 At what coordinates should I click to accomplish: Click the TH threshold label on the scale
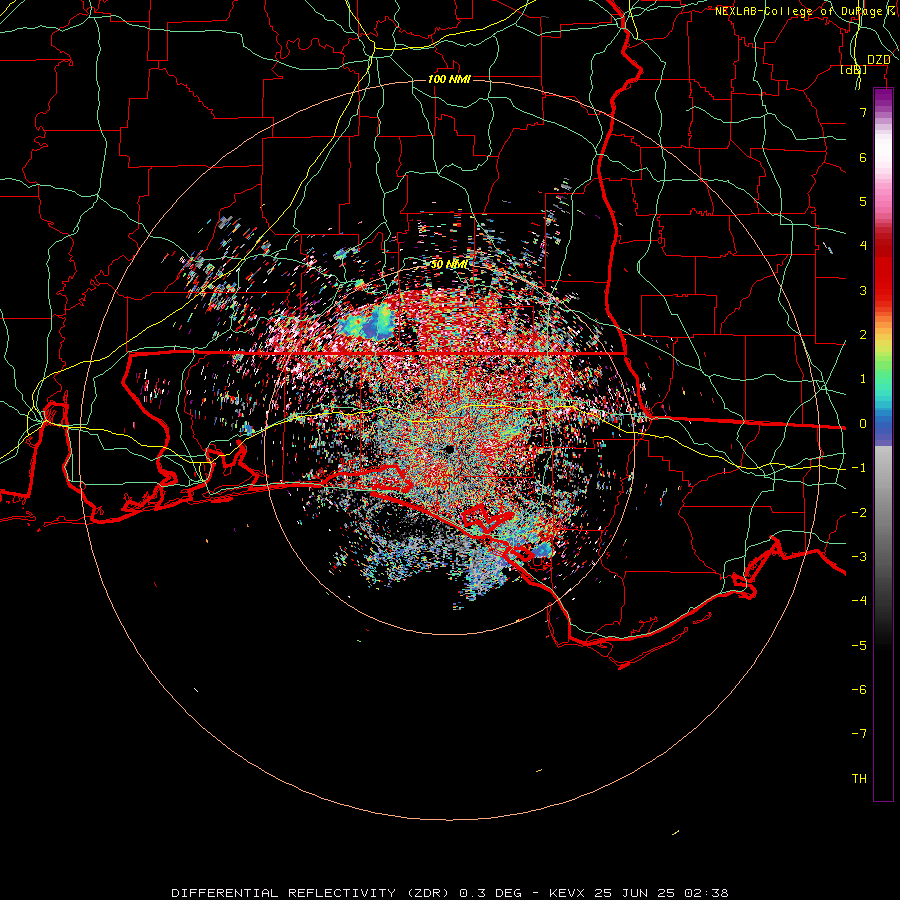tap(859, 779)
